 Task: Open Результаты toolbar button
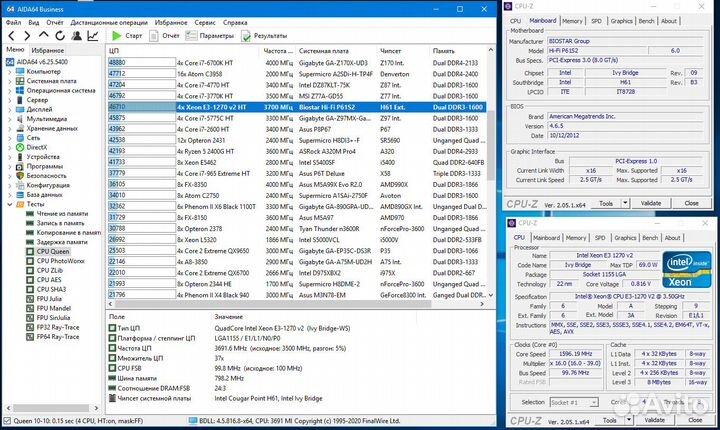coord(264,36)
